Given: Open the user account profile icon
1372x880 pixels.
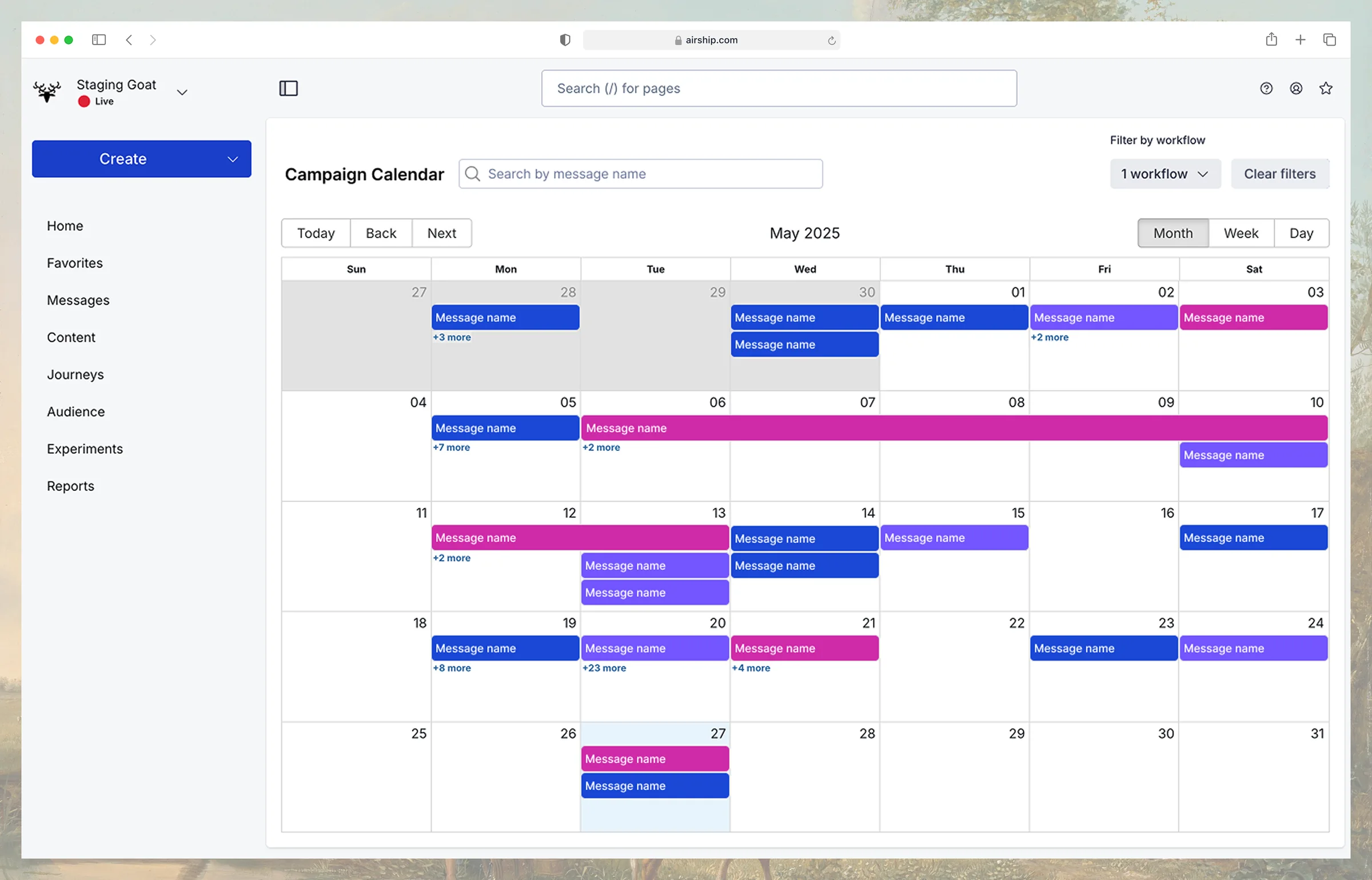Looking at the screenshot, I should tap(1296, 89).
